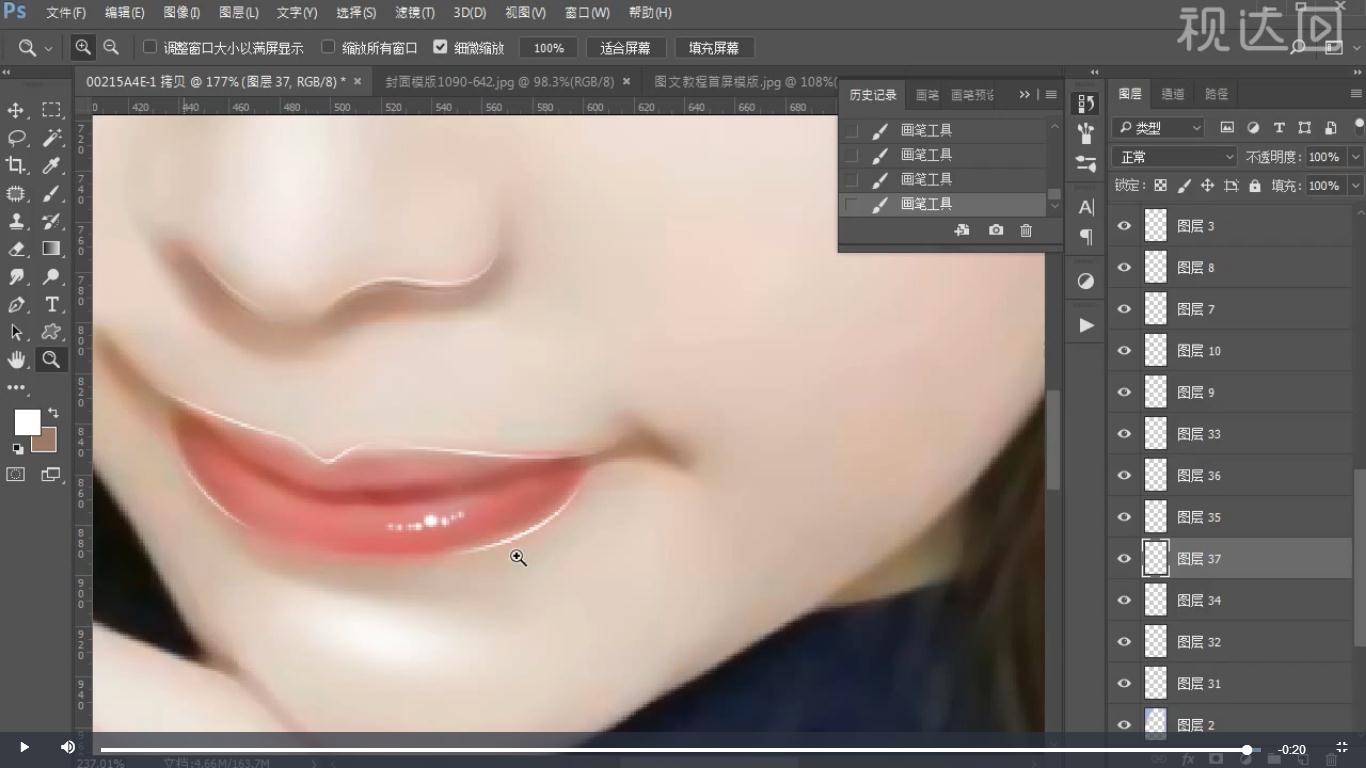This screenshot has height=768, width=1366.
Task: Choose Zoom Out mode in options bar
Action: coord(111,47)
